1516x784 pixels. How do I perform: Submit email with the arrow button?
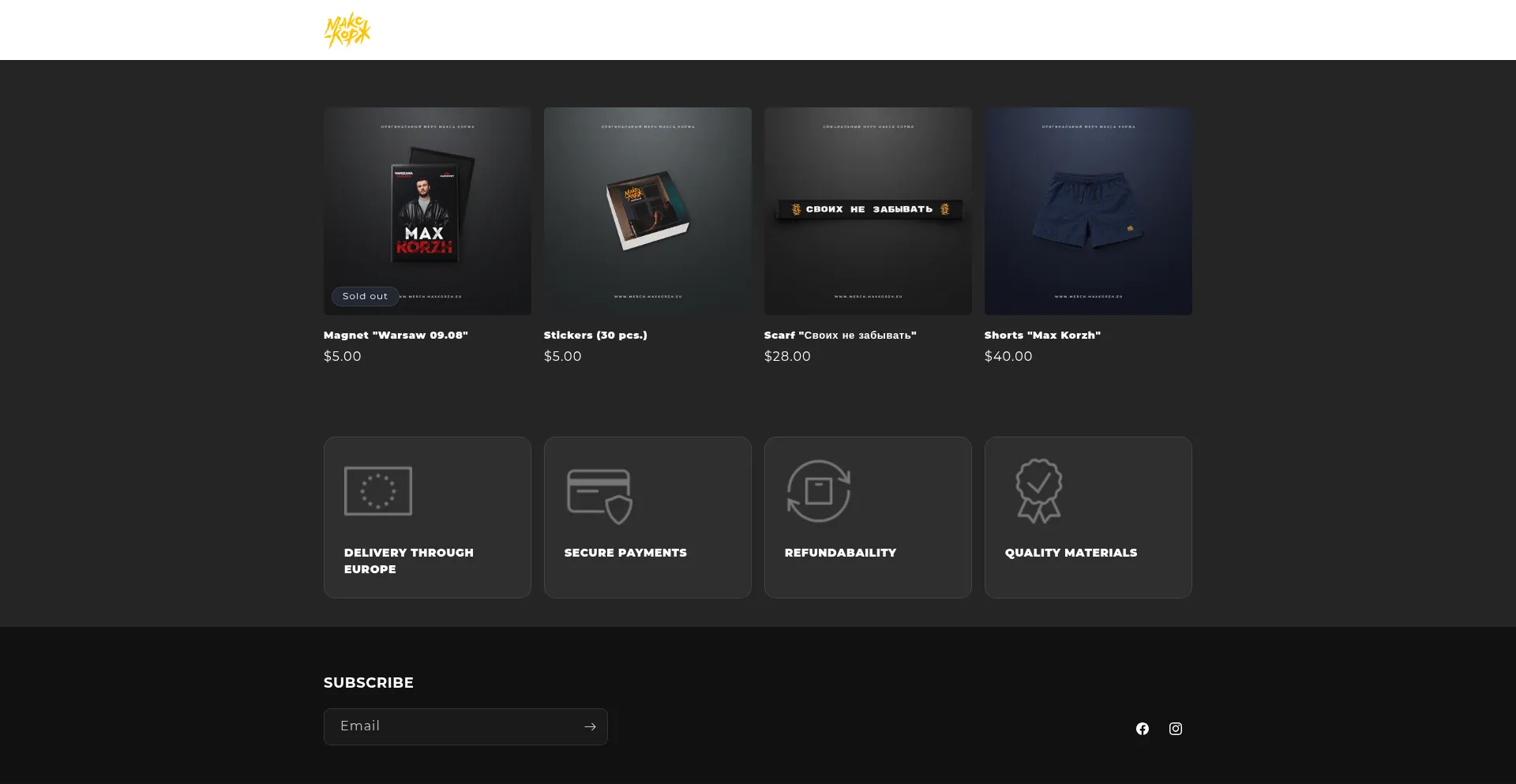pos(590,726)
